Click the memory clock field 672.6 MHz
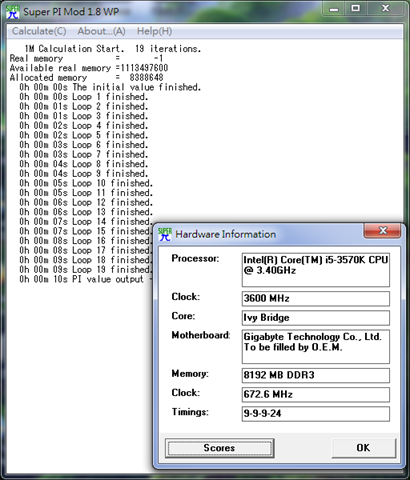410x480 pixels. click(x=316, y=395)
